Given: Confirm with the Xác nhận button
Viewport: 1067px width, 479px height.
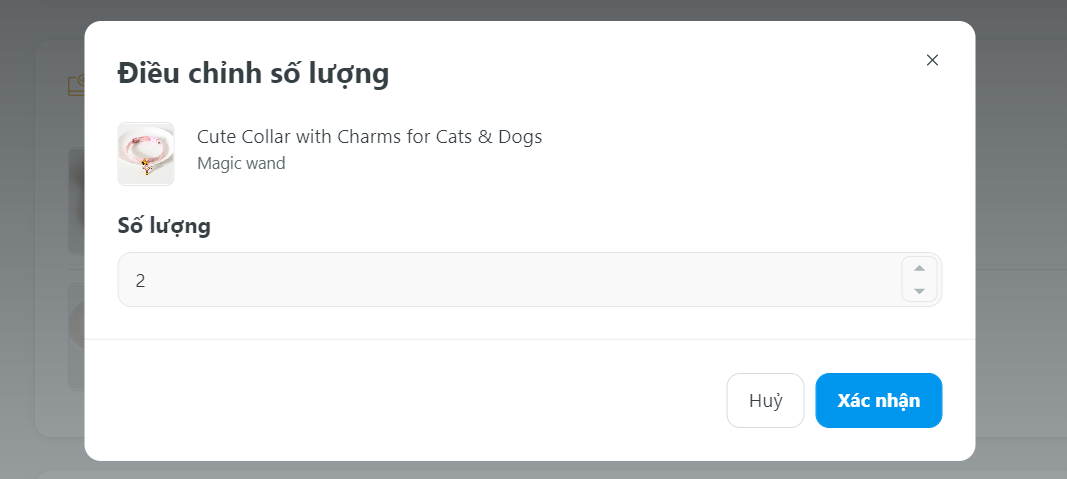Looking at the screenshot, I should pos(878,400).
